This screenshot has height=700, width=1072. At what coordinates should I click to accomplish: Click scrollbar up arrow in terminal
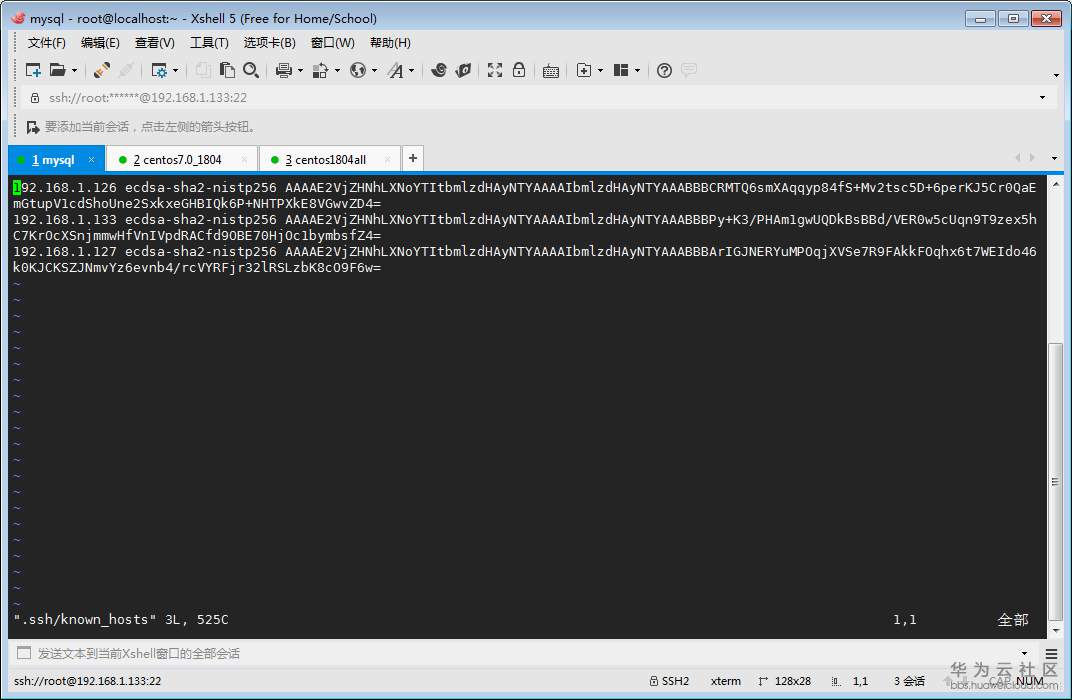pyautogui.click(x=1056, y=183)
